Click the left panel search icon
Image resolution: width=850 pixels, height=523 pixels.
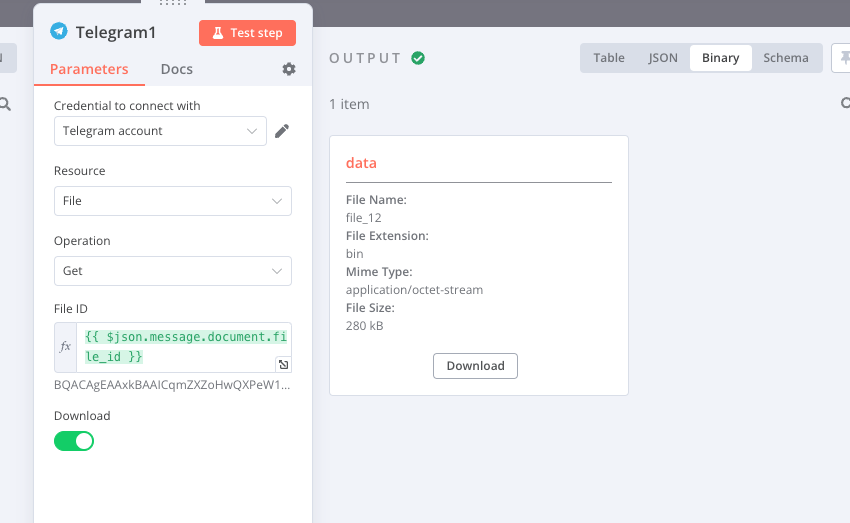point(5,104)
